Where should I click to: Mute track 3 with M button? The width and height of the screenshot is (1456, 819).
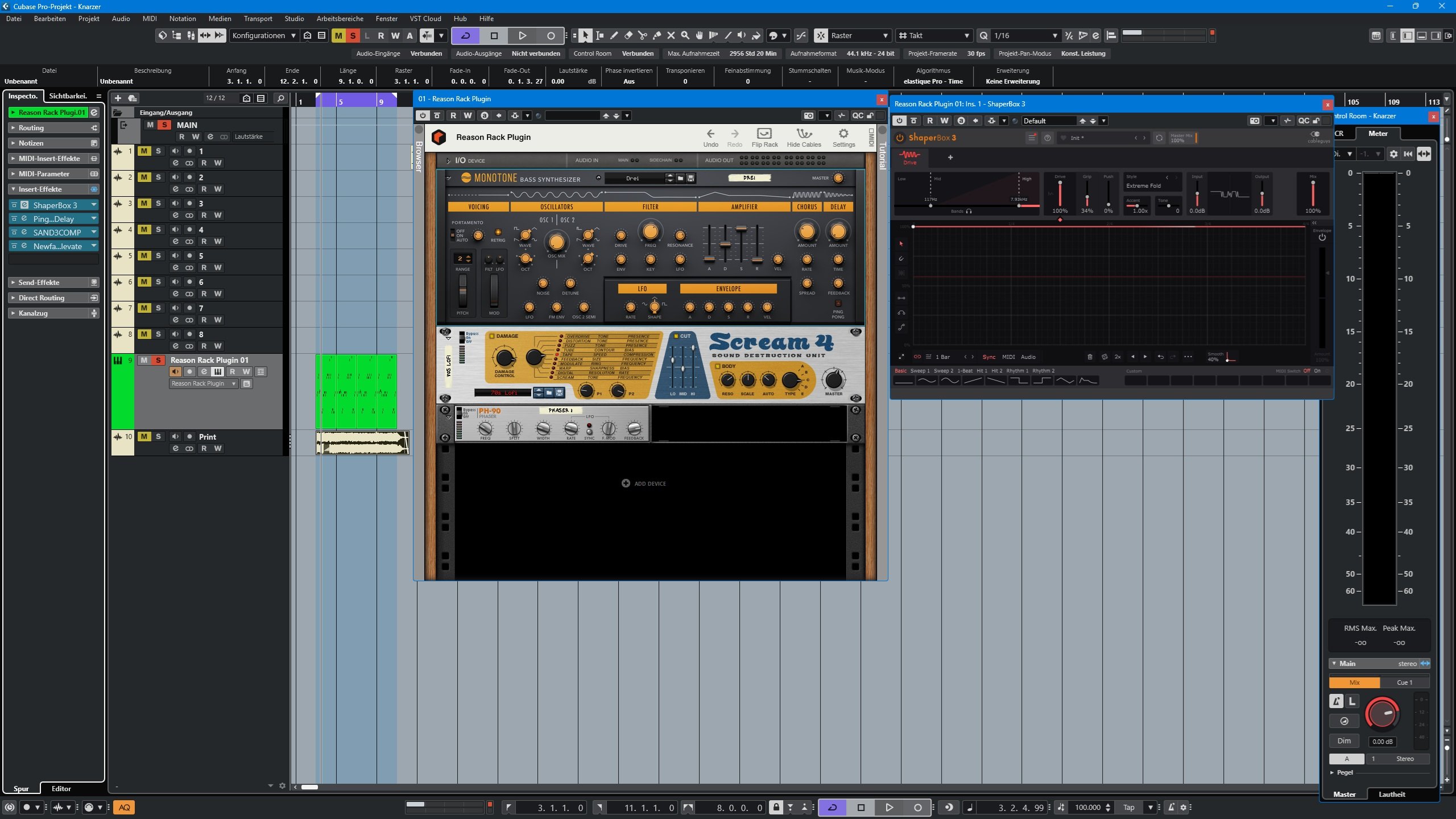click(x=144, y=203)
